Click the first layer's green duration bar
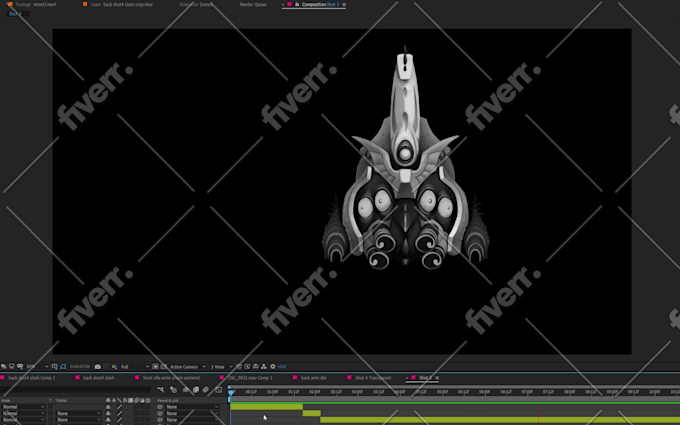 click(x=267, y=407)
